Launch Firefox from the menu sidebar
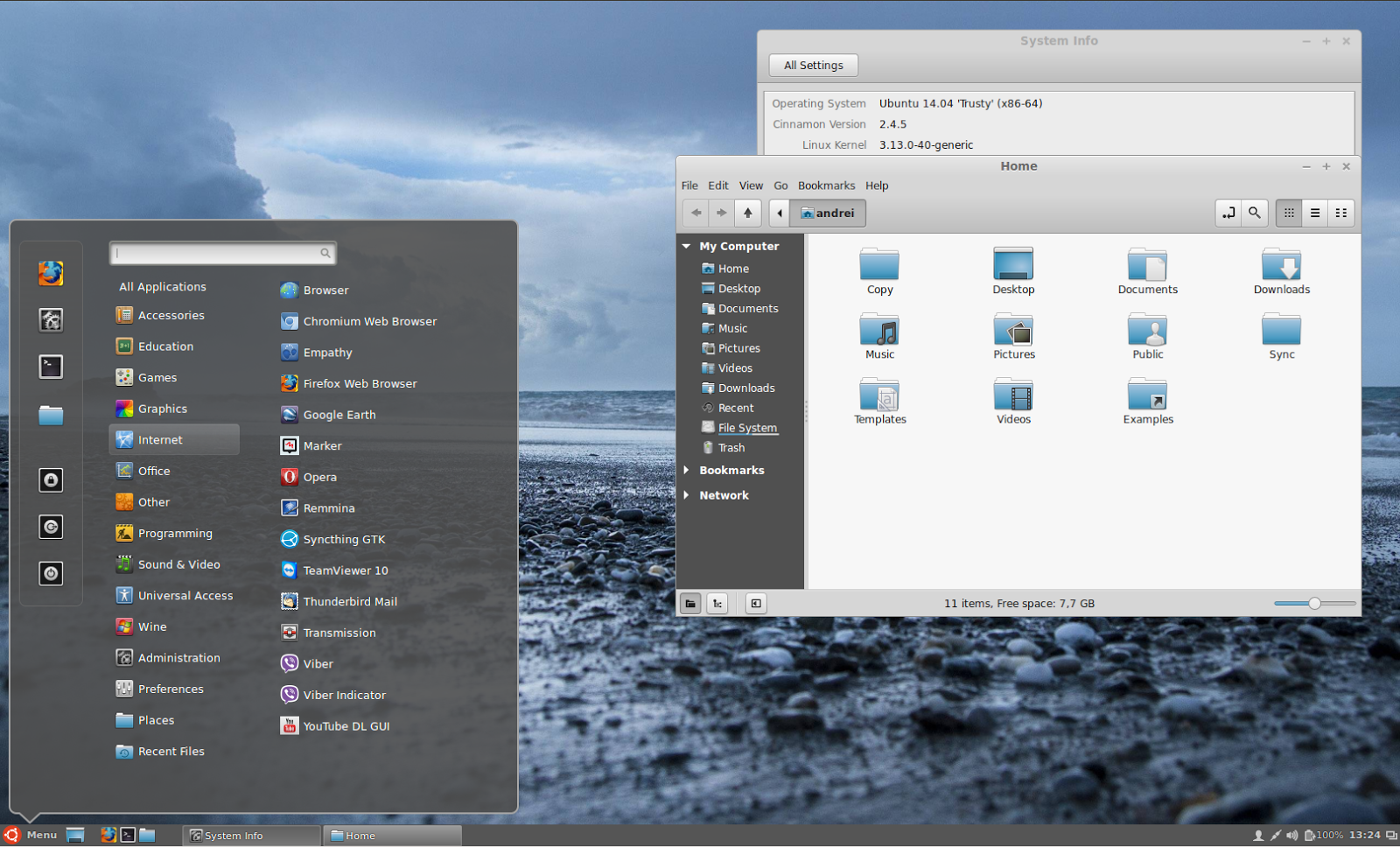The width and height of the screenshot is (1400, 847). (x=51, y=273)
